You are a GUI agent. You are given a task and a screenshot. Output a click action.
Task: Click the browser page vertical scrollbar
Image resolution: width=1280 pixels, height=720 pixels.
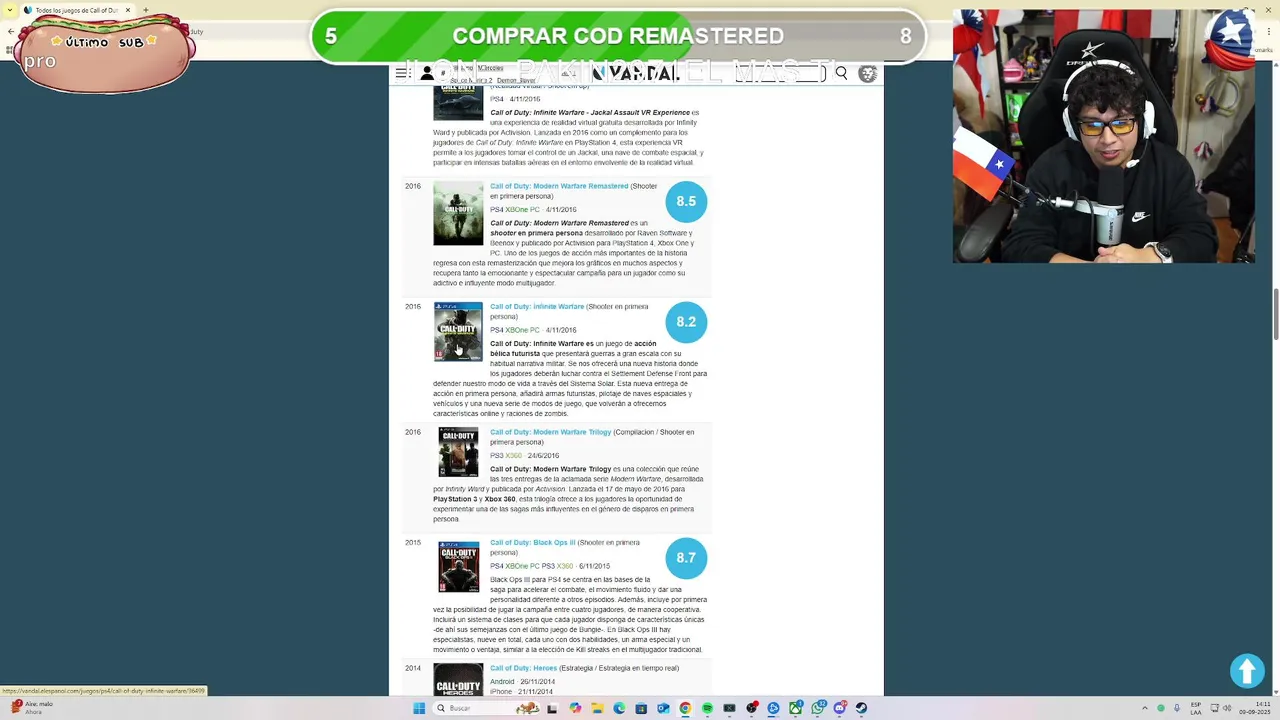point(1275,315)
